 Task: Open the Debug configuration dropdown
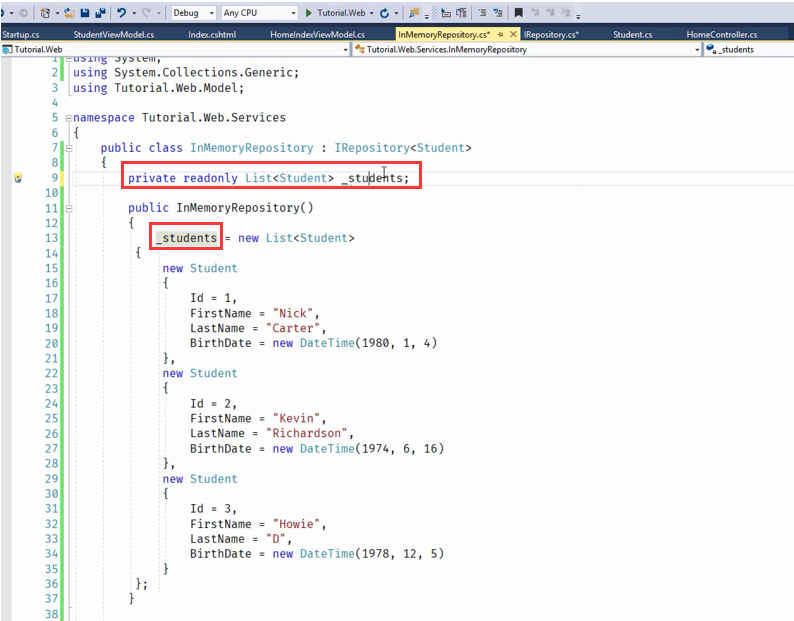pyautogui.click(x=192, y=13)
